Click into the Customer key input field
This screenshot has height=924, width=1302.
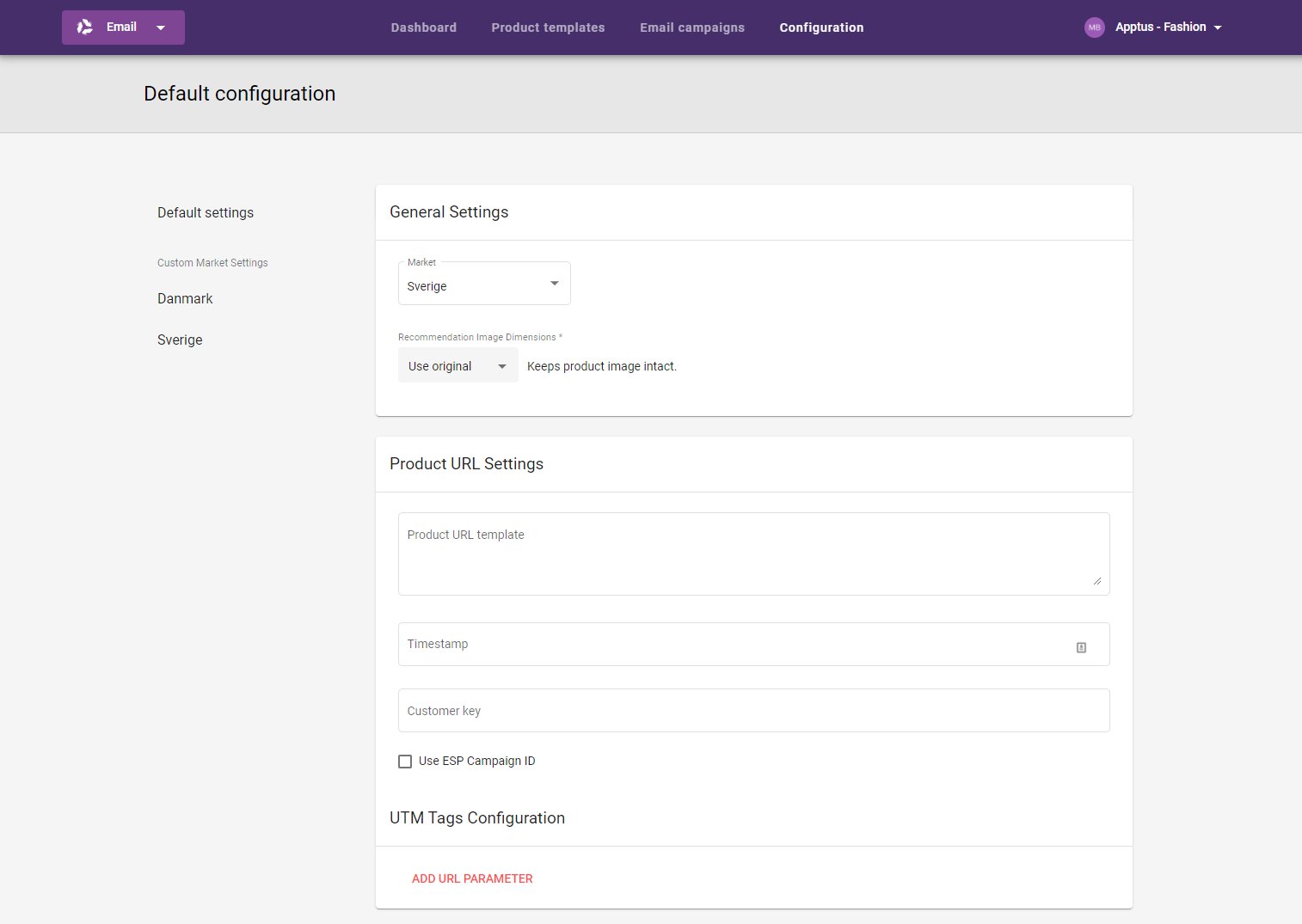point(753,710)
